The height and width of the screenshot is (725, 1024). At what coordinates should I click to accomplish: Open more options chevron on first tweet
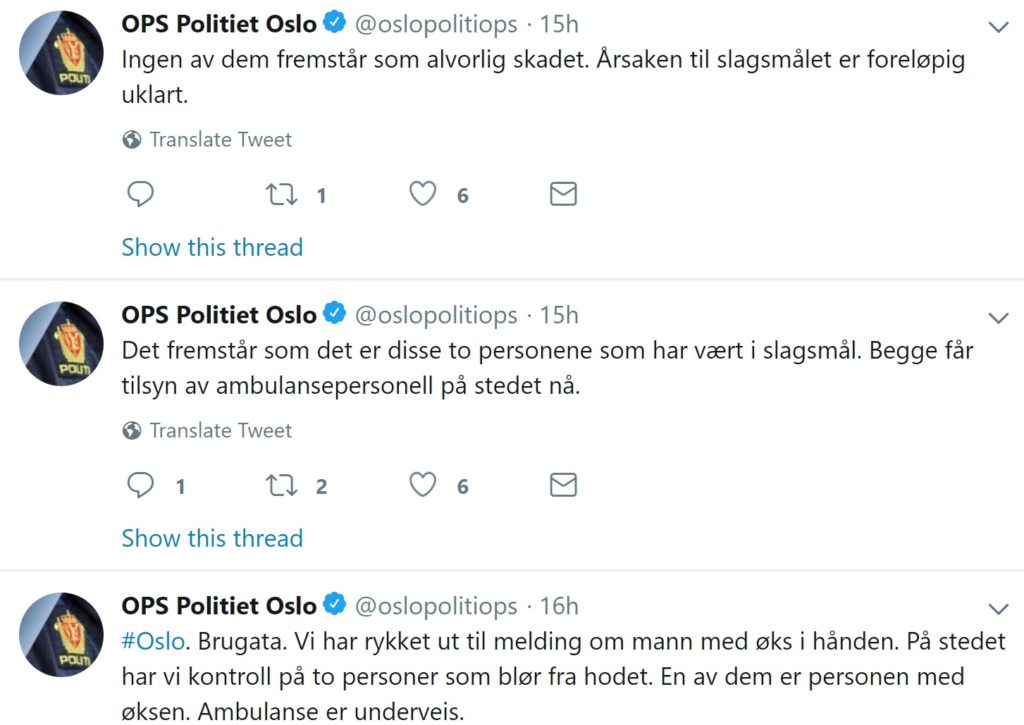point(997,27)
